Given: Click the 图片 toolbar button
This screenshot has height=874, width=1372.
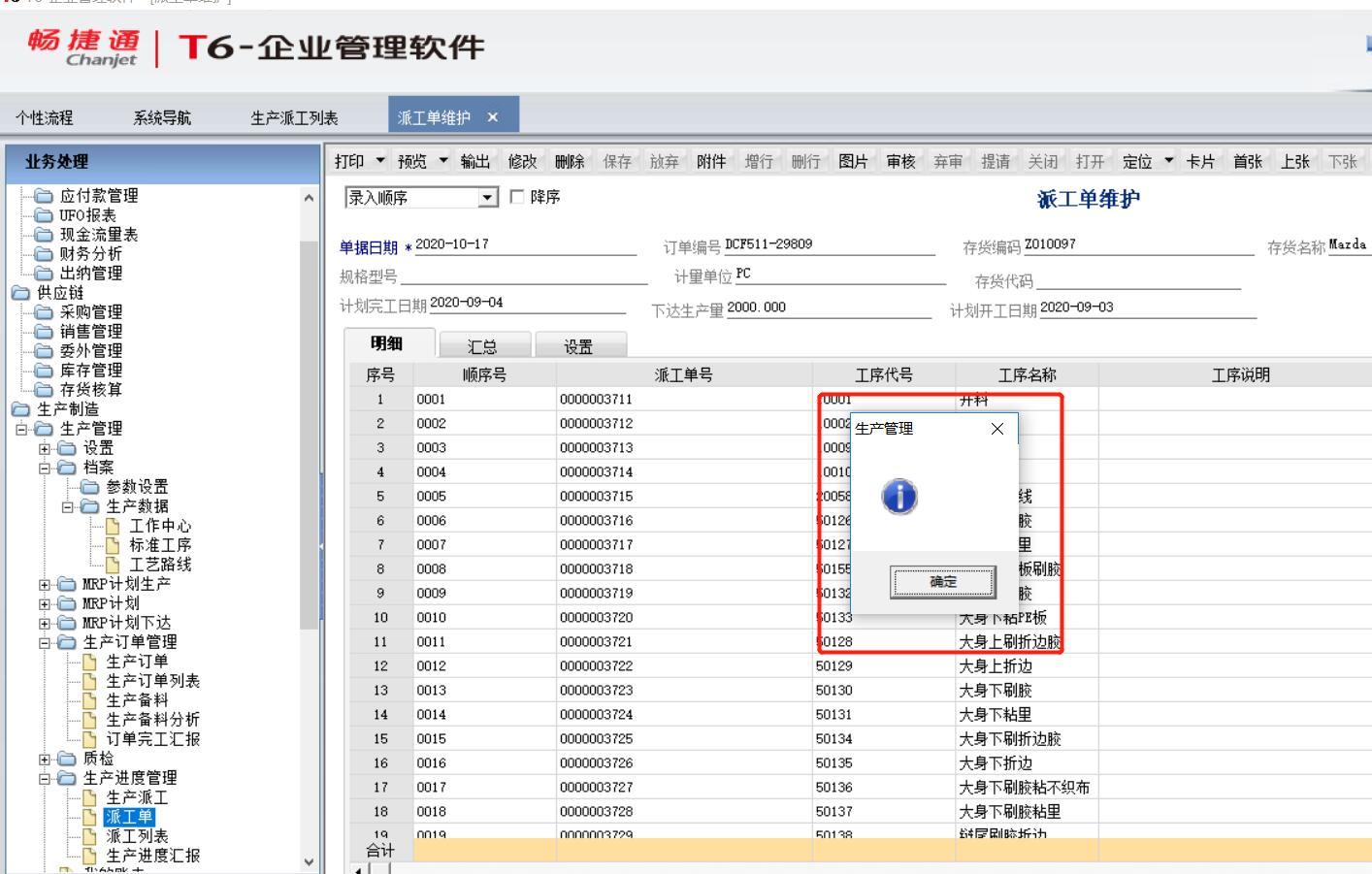Looking at the screenshot, I should coord(853,161).
